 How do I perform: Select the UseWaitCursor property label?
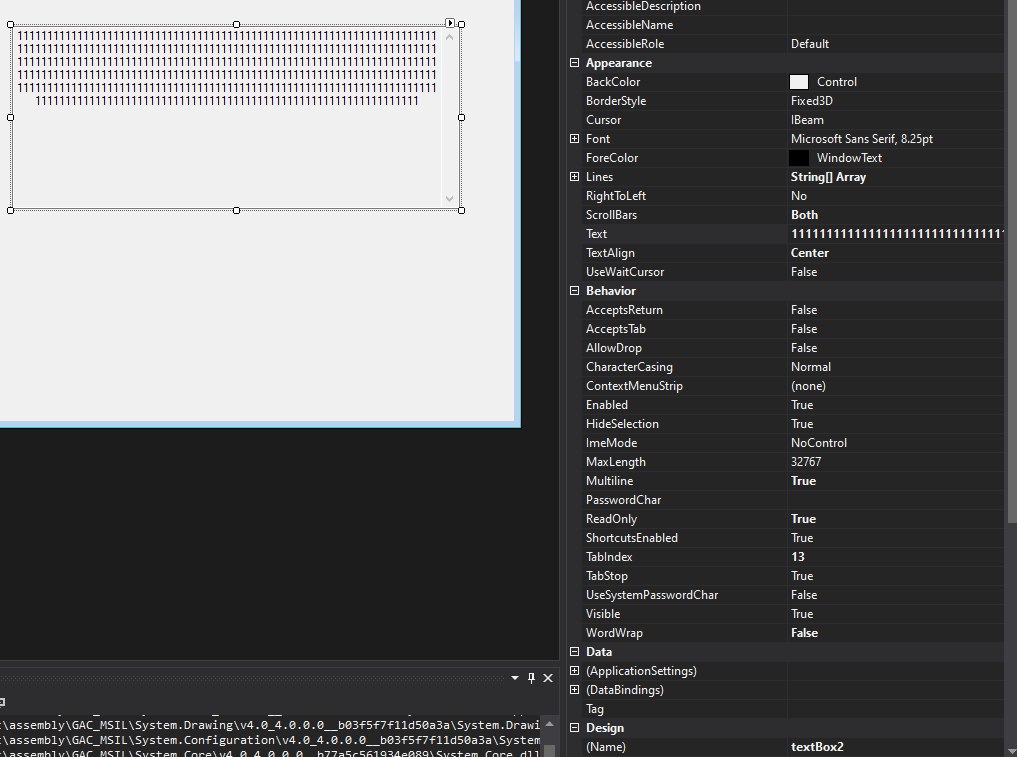(x=625, y=272)
